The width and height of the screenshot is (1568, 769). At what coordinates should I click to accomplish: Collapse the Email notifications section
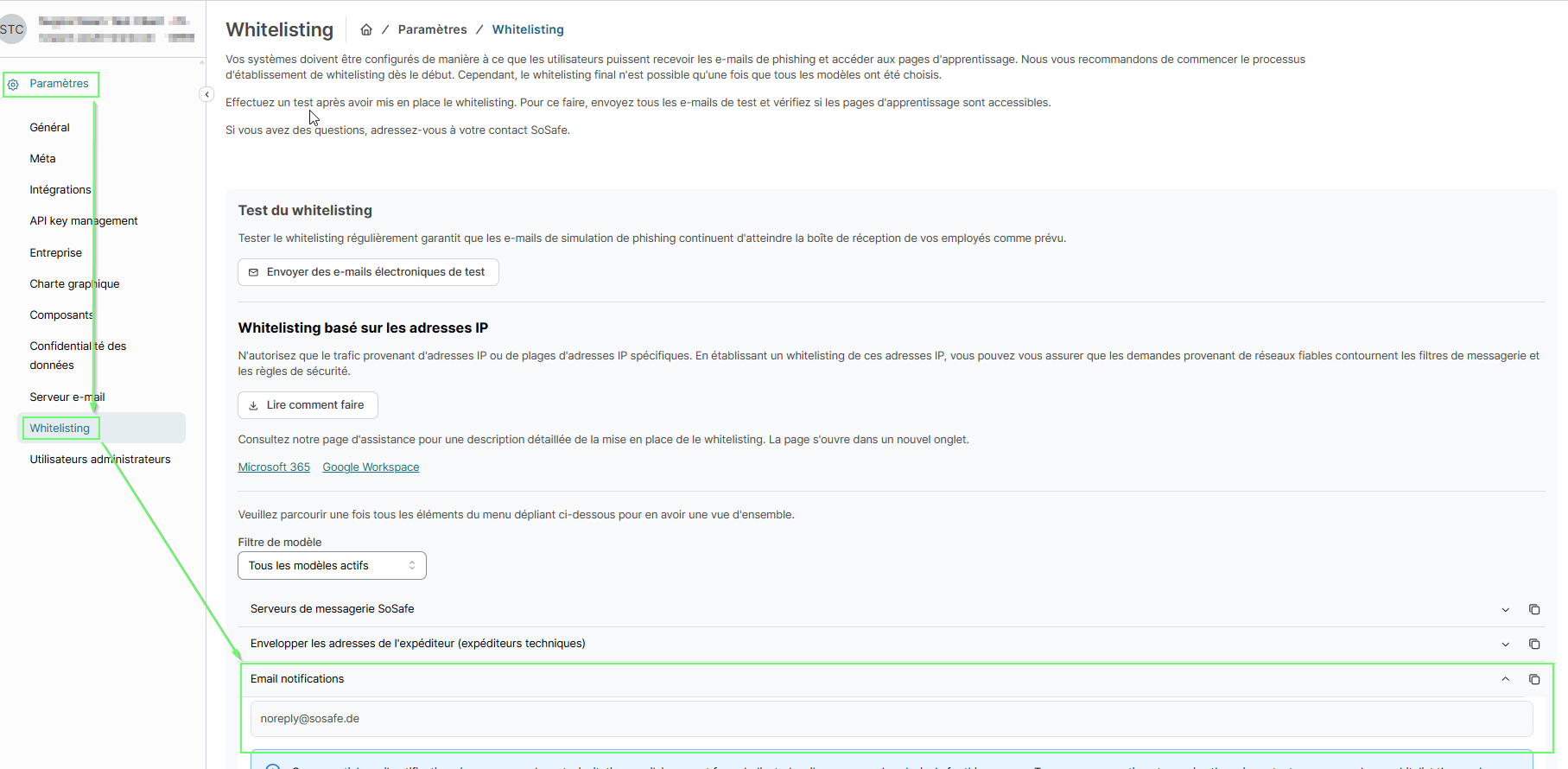click(x=1506, y=679)
